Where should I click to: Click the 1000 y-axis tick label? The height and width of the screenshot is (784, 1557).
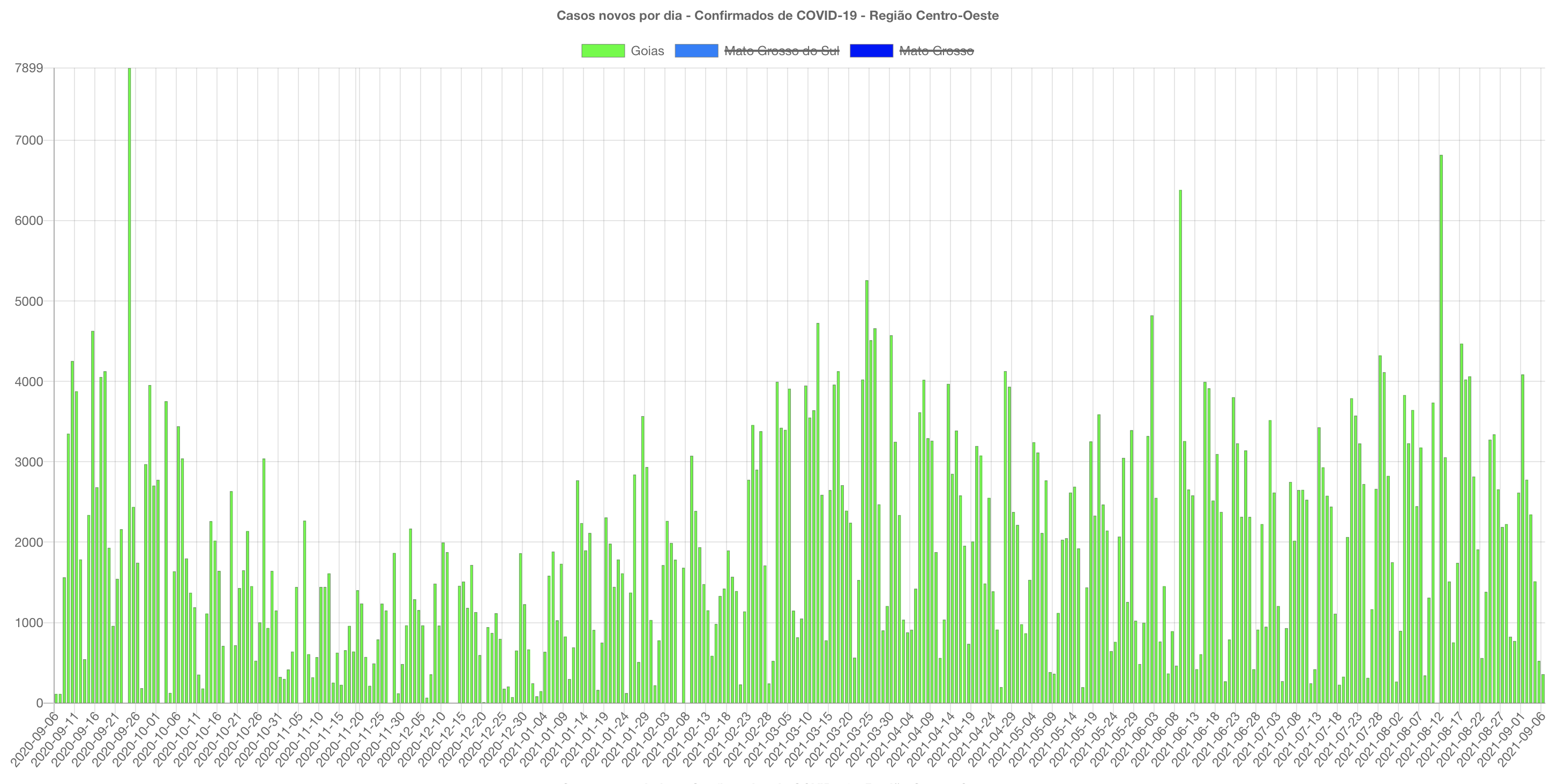pos(29,623)
